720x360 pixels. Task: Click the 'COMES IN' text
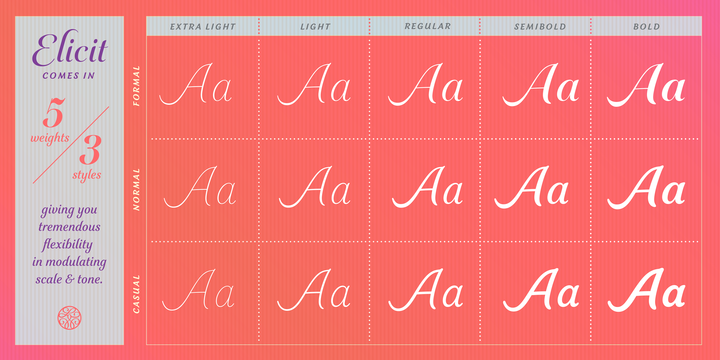click(68, 76)
